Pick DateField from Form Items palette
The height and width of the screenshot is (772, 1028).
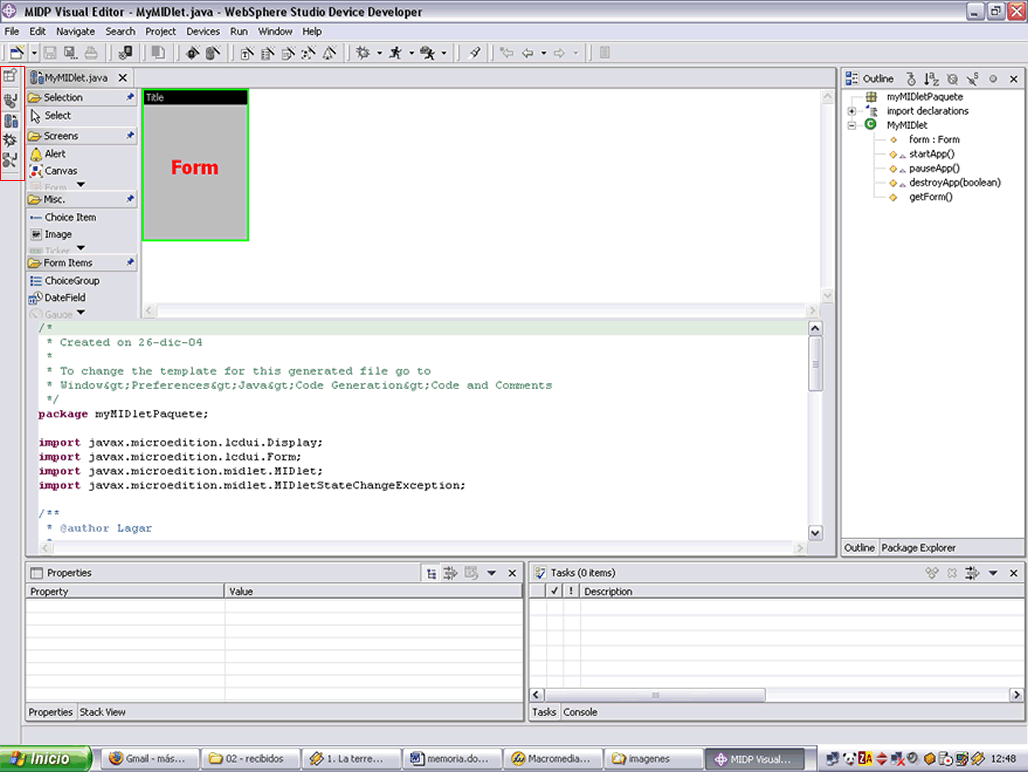pos(58,298)
